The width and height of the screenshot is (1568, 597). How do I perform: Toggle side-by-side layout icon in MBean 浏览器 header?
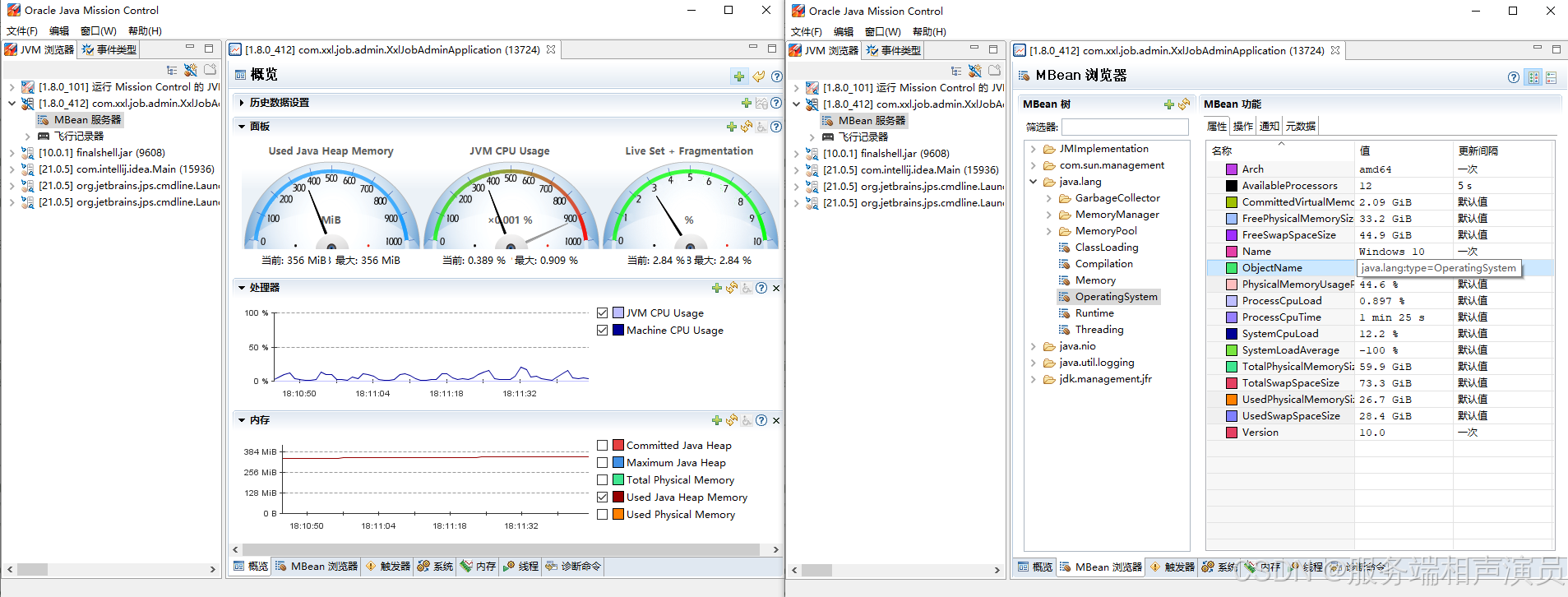tap(1533, 77)
